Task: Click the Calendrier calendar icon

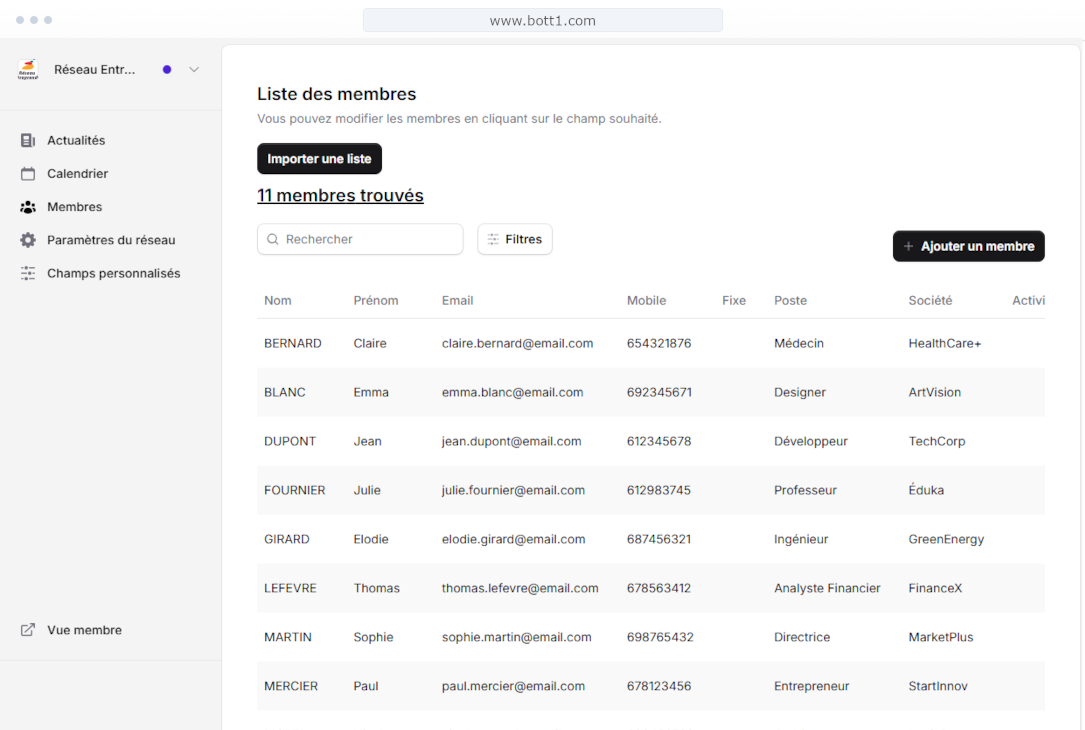Action: [x=28, y=174]
